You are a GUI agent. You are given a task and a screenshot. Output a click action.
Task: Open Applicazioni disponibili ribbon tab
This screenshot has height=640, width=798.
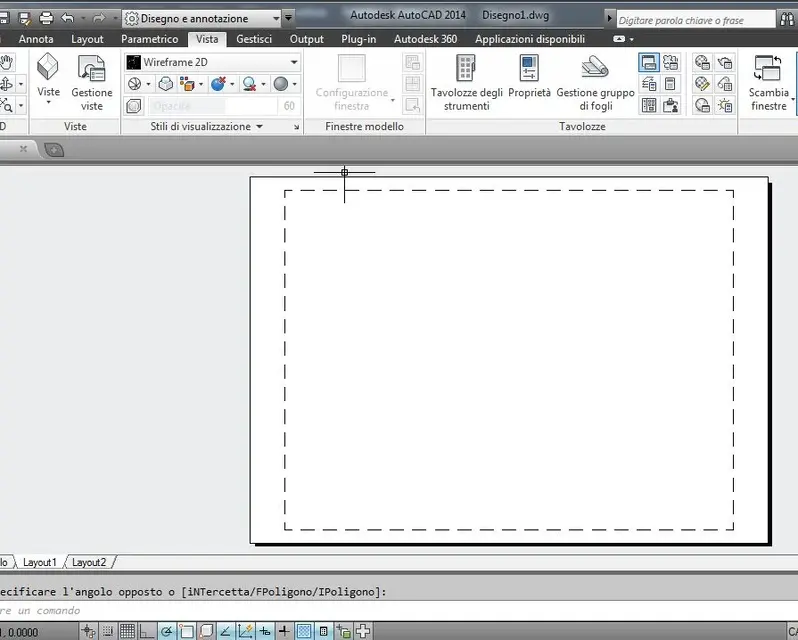tap(530, 39)
